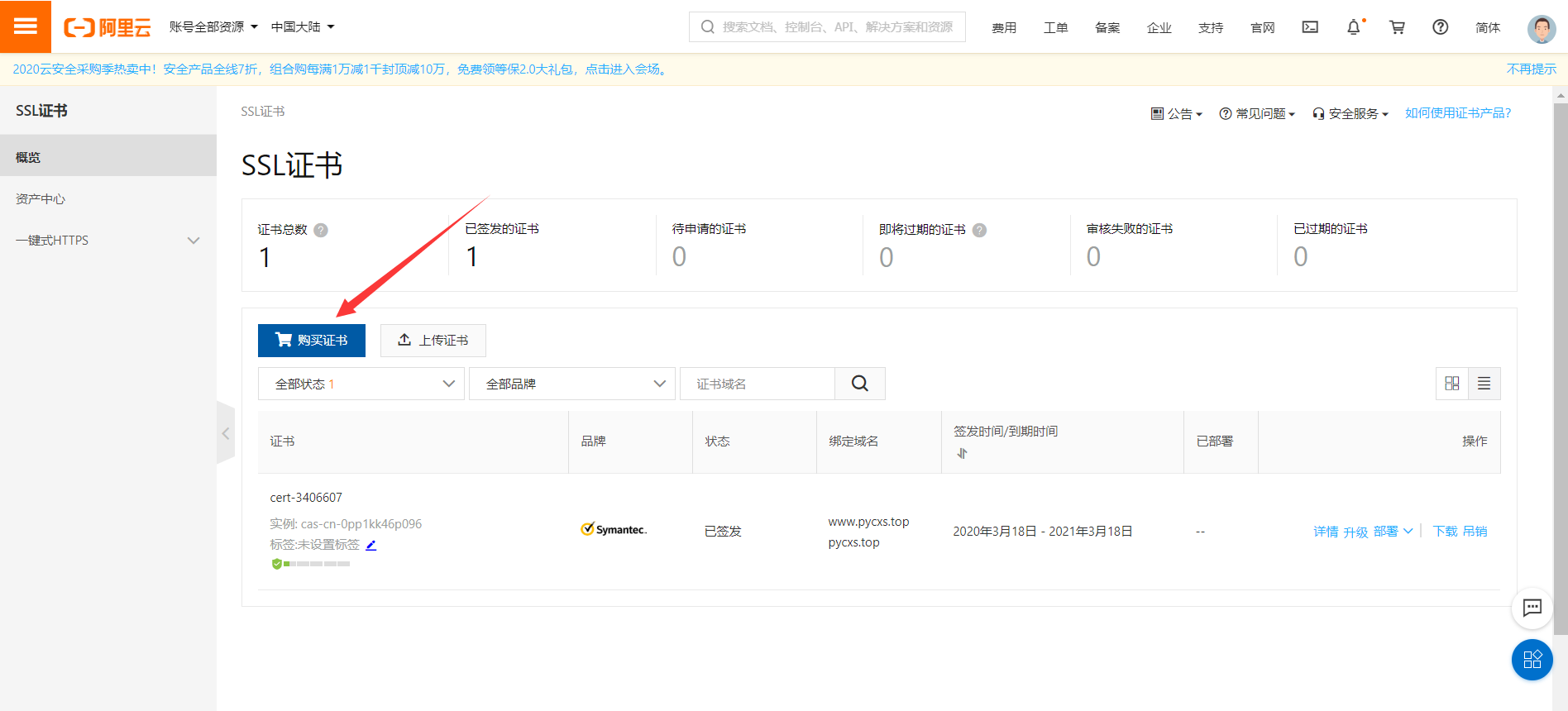The height and width of the screenshot is (711, 1568).
Task: Click the 购买证书 button
Action: pos(312,341)
